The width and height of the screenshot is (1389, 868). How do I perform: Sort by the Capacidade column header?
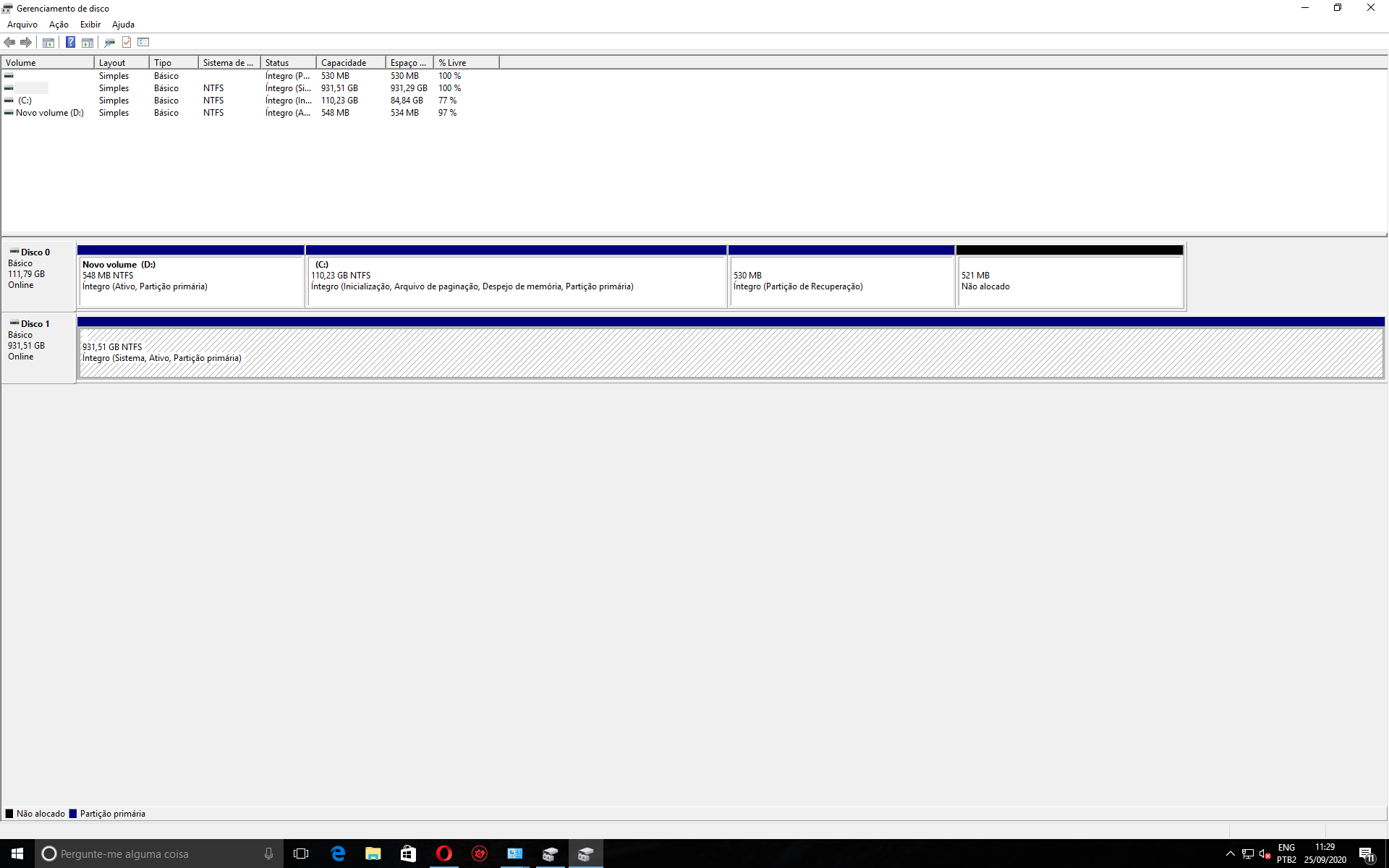click(351, 63)
